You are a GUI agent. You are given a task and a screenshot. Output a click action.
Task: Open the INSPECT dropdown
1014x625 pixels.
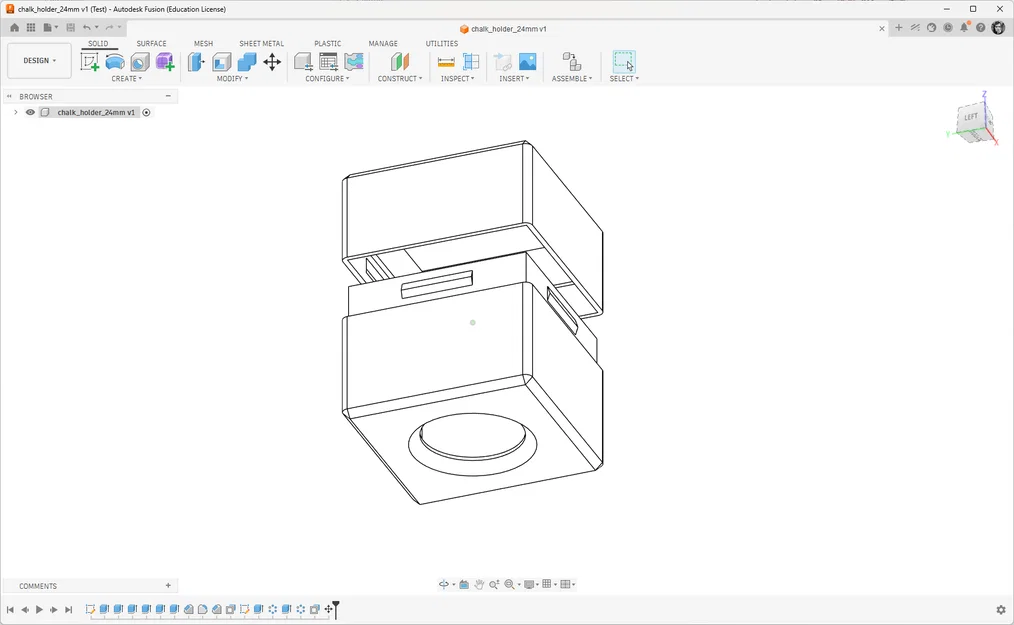(x=457, y=78)
